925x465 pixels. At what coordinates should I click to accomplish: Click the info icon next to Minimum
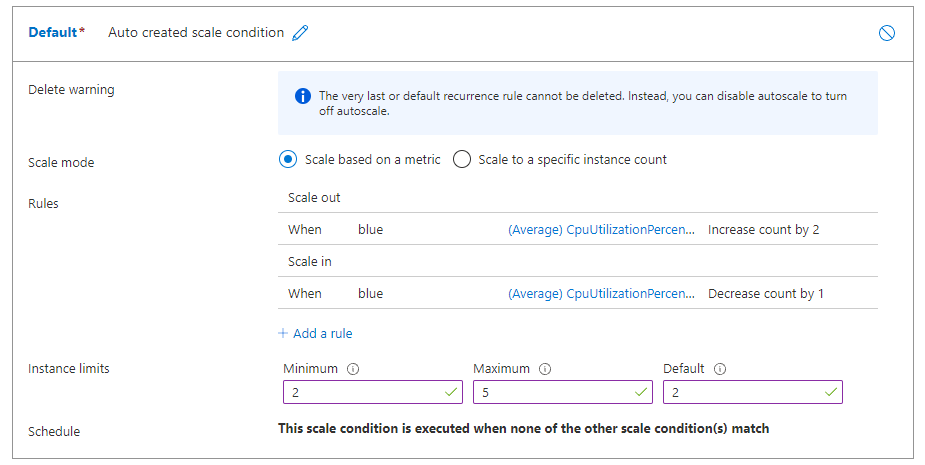pos(353,369)
